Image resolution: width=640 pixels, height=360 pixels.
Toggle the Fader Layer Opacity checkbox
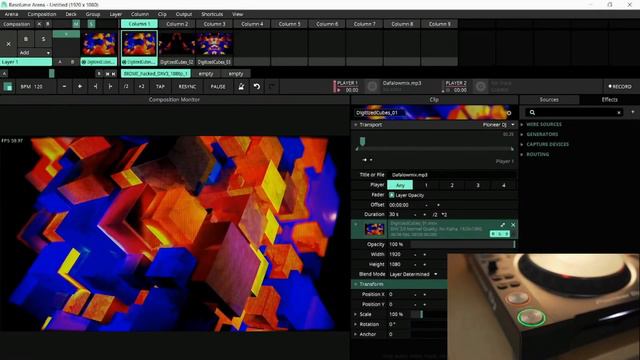pos(391,196)
